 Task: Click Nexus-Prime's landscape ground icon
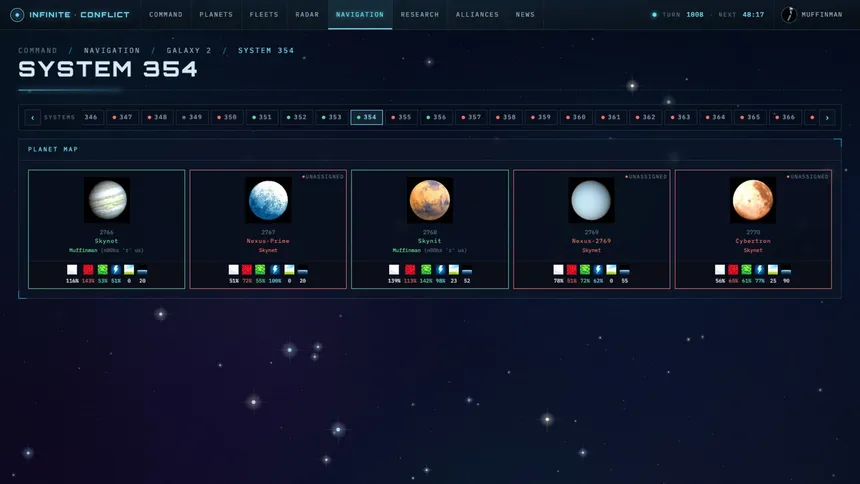click(x=289, y=269)
